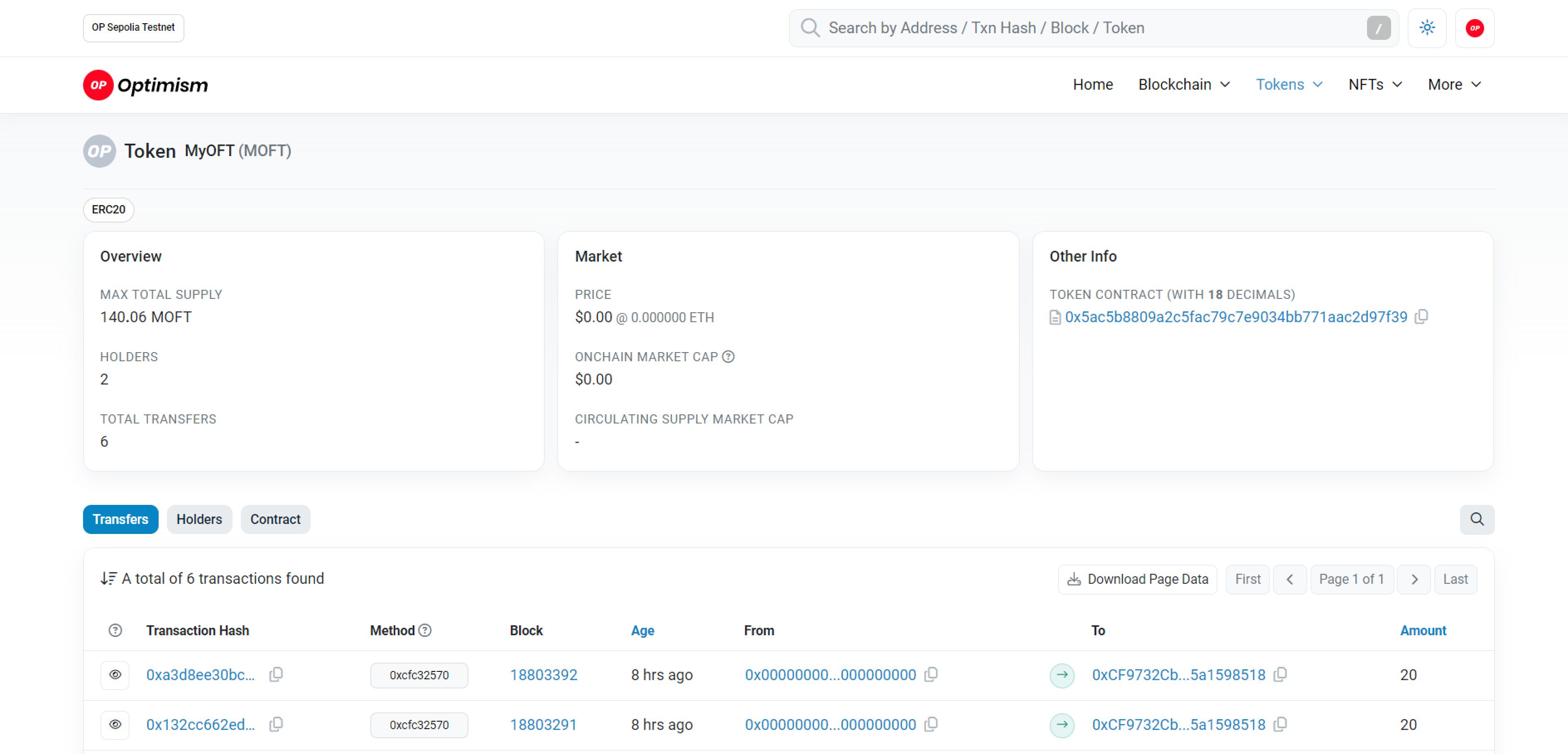The height and width of the screenshot is (754, 1568).
Task: Expand the Tokens menu
Action: click(1289, 85)
